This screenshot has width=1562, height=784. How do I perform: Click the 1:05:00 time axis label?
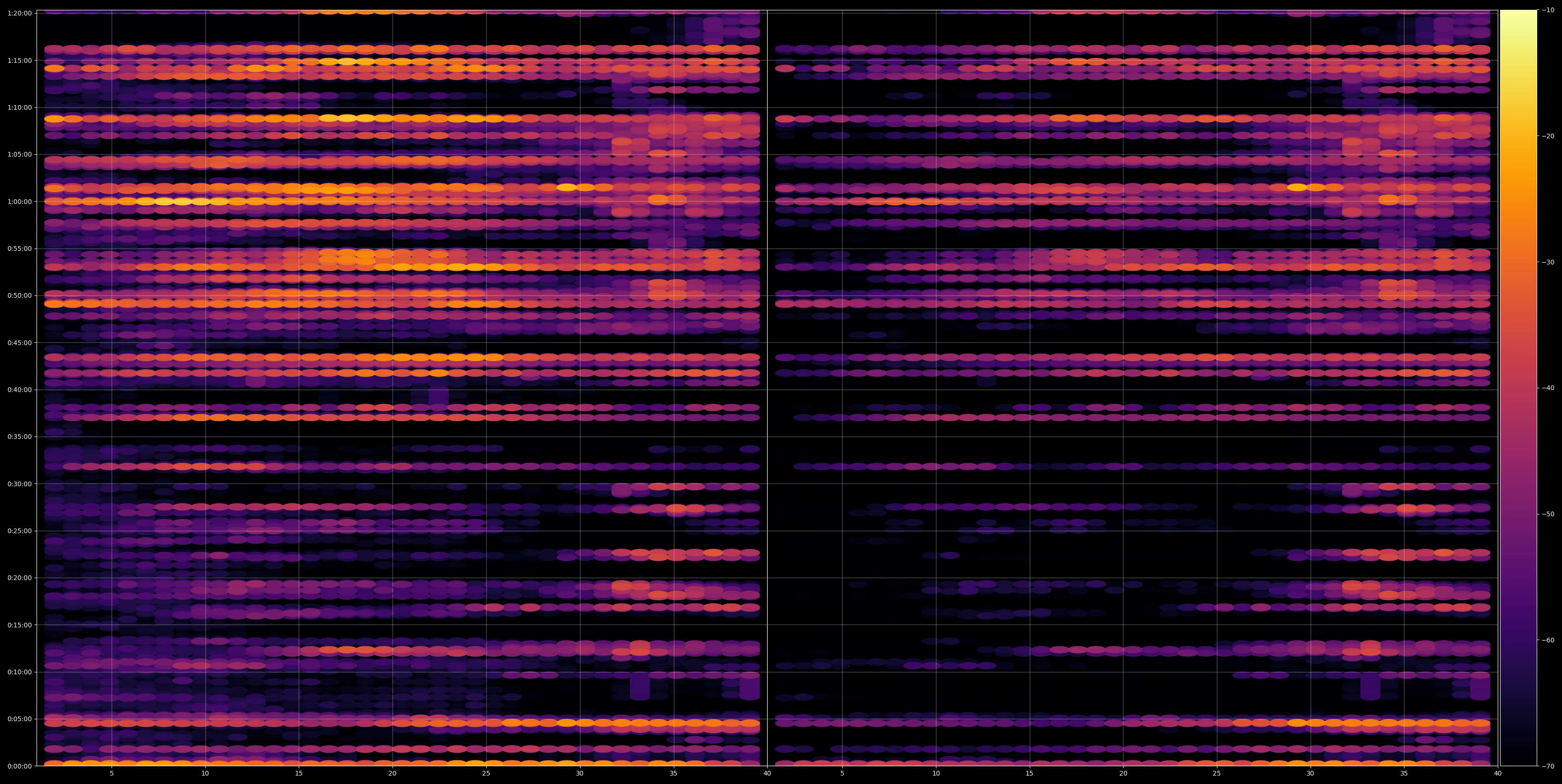(19, 155)
